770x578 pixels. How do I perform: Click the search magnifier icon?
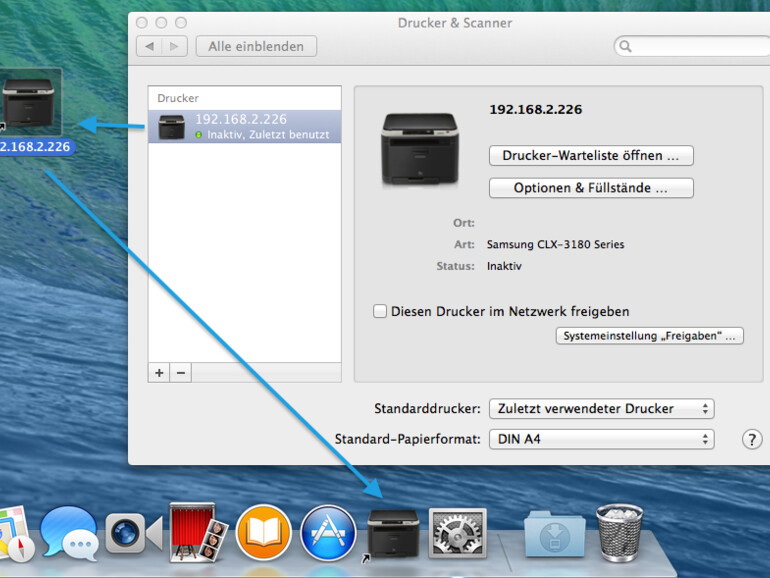[x=625, y=47]
